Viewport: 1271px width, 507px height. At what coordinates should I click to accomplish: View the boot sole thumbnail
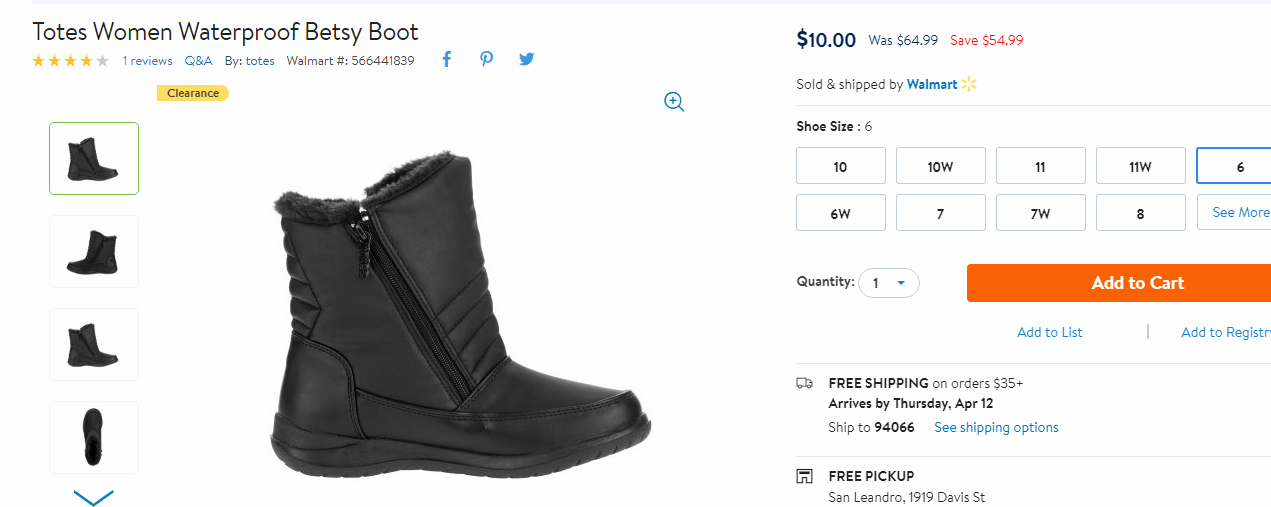click(94, 437)
